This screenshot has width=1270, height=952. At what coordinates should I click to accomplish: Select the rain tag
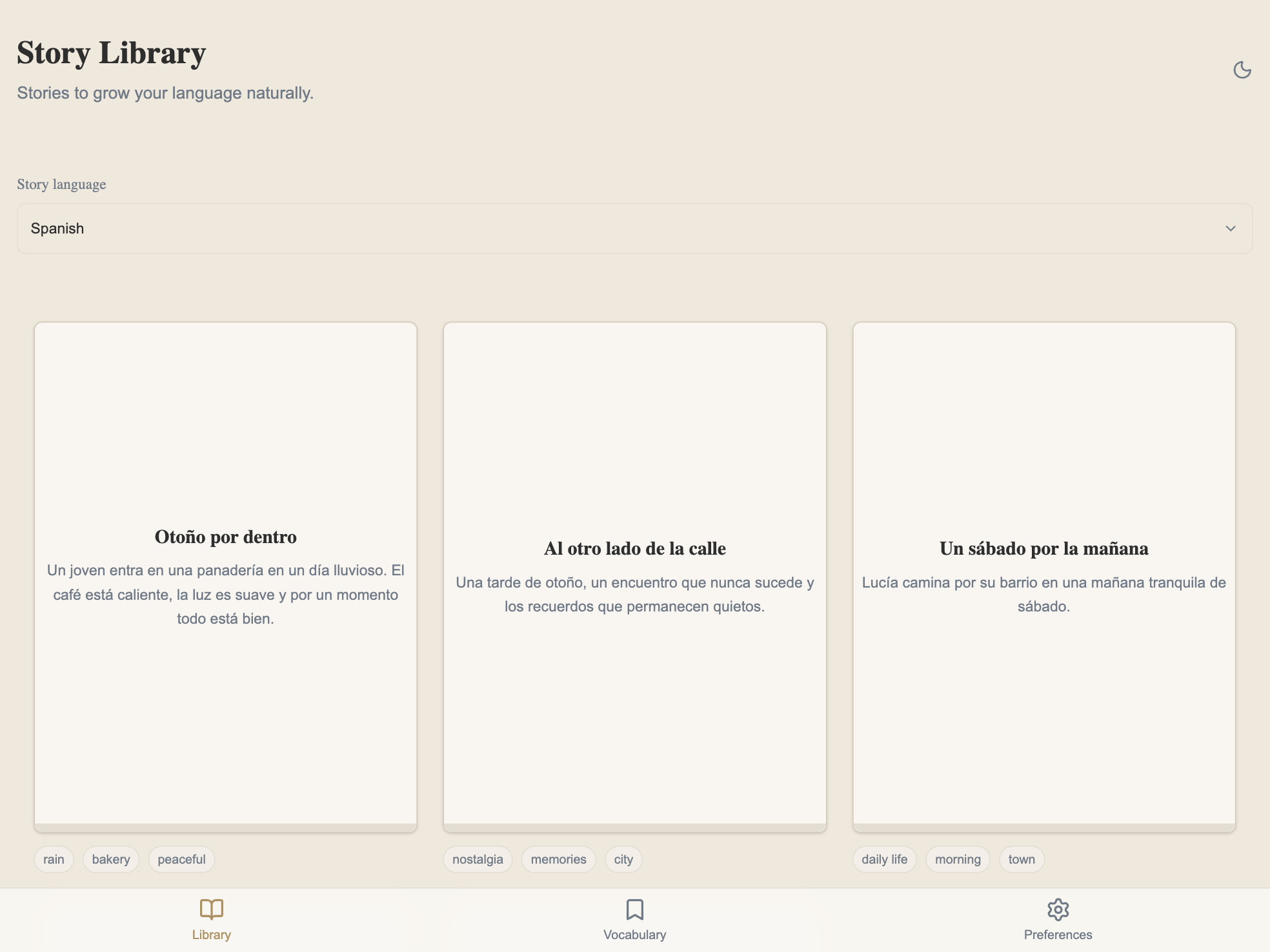[54, 859]
